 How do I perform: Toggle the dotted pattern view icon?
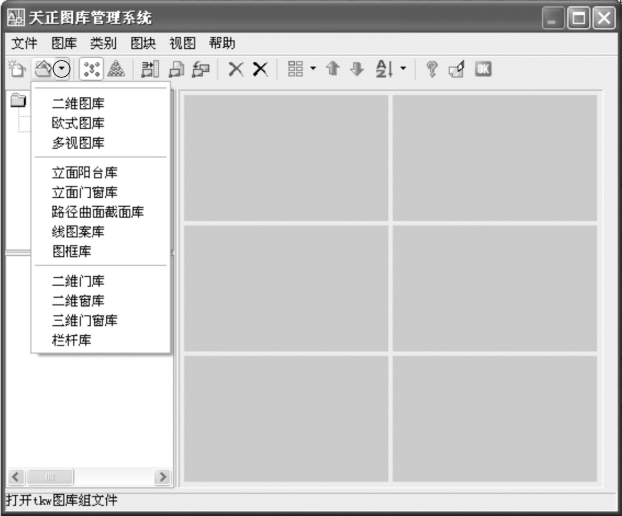click(91, 69)
